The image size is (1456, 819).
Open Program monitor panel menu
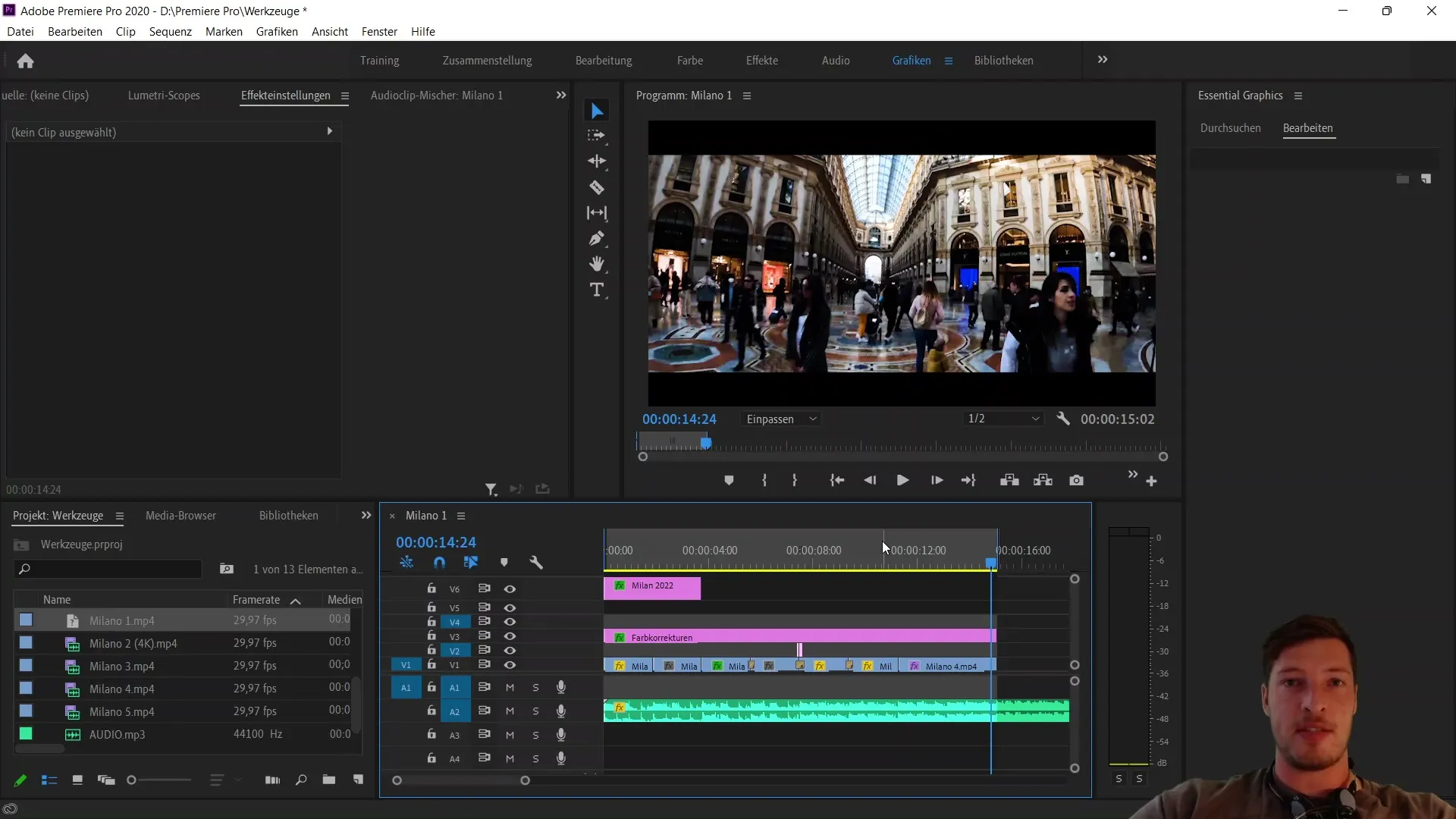click(747, 96)
